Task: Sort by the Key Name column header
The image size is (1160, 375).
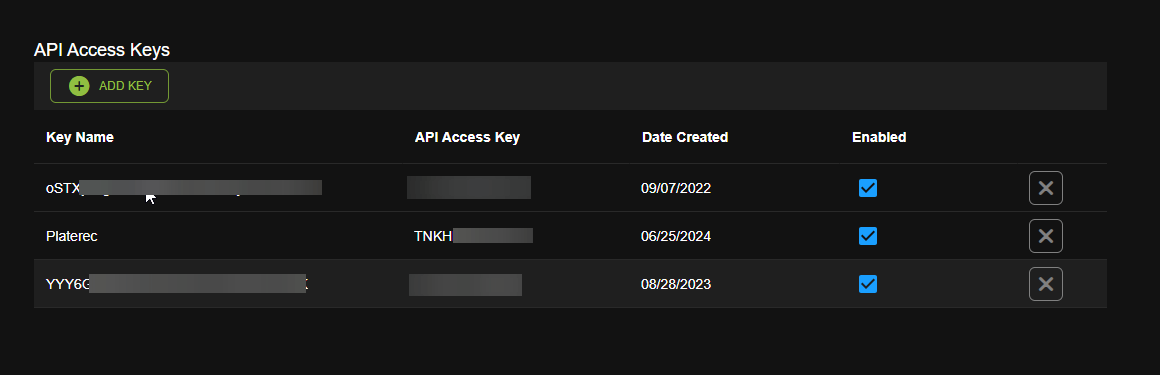Action: coord(80,137)
